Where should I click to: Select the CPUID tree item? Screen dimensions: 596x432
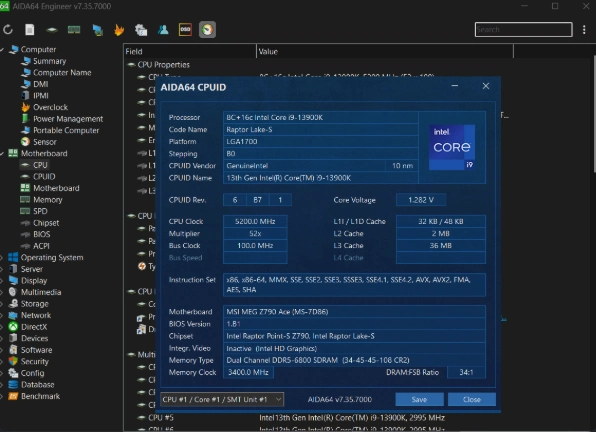coord(44,177)
